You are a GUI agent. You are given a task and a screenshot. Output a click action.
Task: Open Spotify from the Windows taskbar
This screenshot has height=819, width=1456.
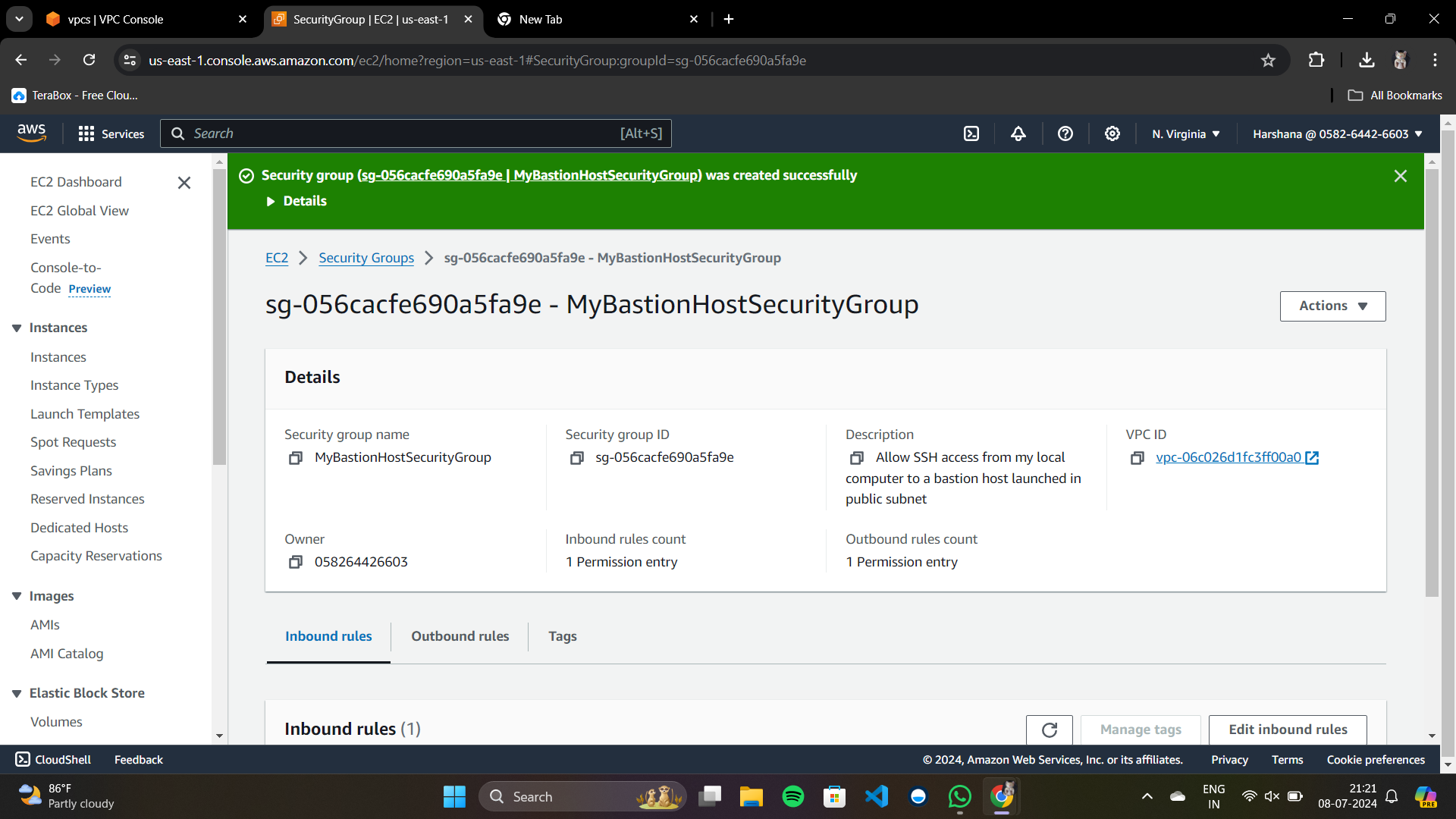792,796
